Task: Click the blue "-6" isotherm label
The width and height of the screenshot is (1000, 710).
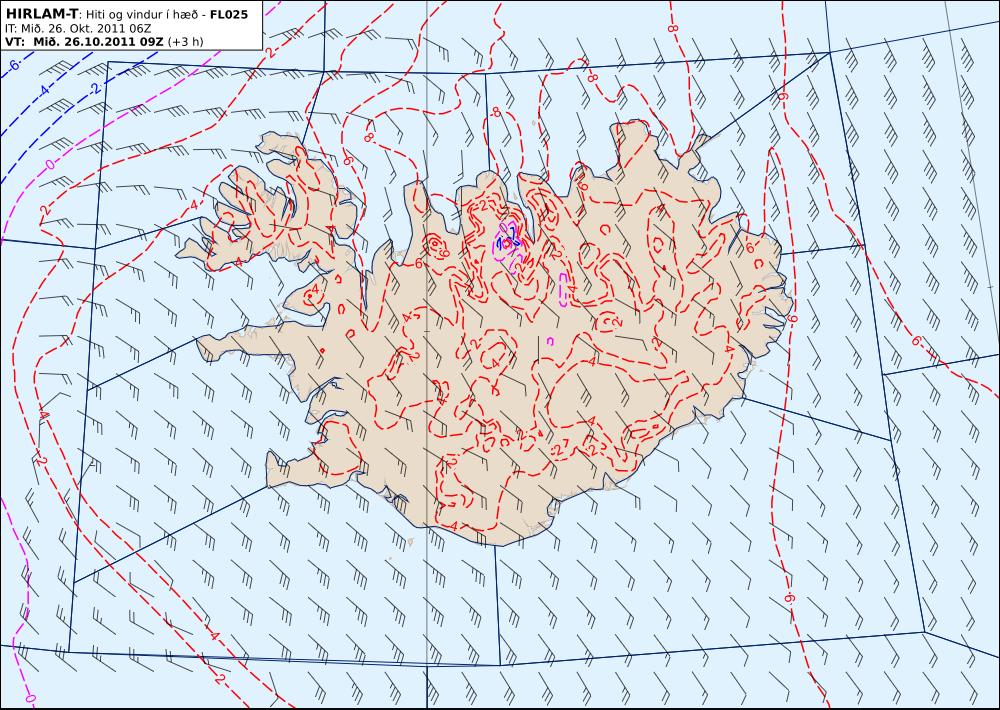Action: [14, 65]
